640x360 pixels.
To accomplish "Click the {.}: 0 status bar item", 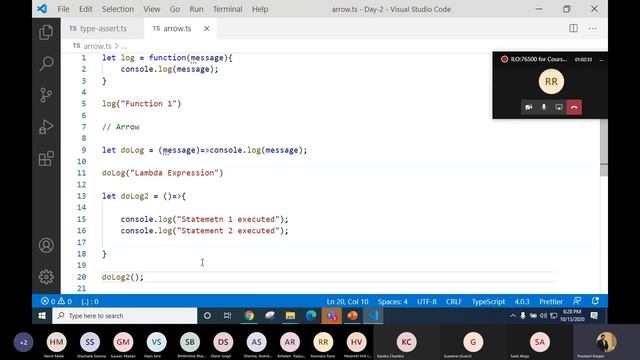I will pyautogui.click(x=90, y=302).
